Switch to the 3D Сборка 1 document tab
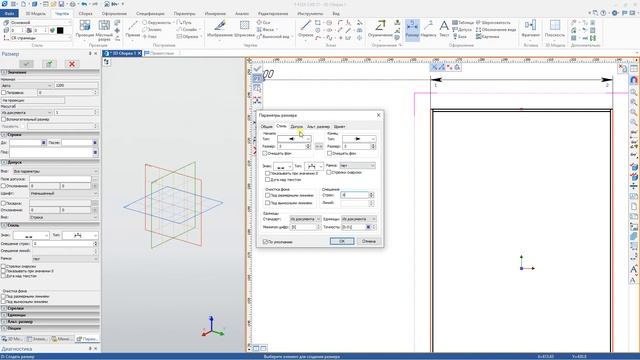640x360 pixels. [x=122, y=53]
